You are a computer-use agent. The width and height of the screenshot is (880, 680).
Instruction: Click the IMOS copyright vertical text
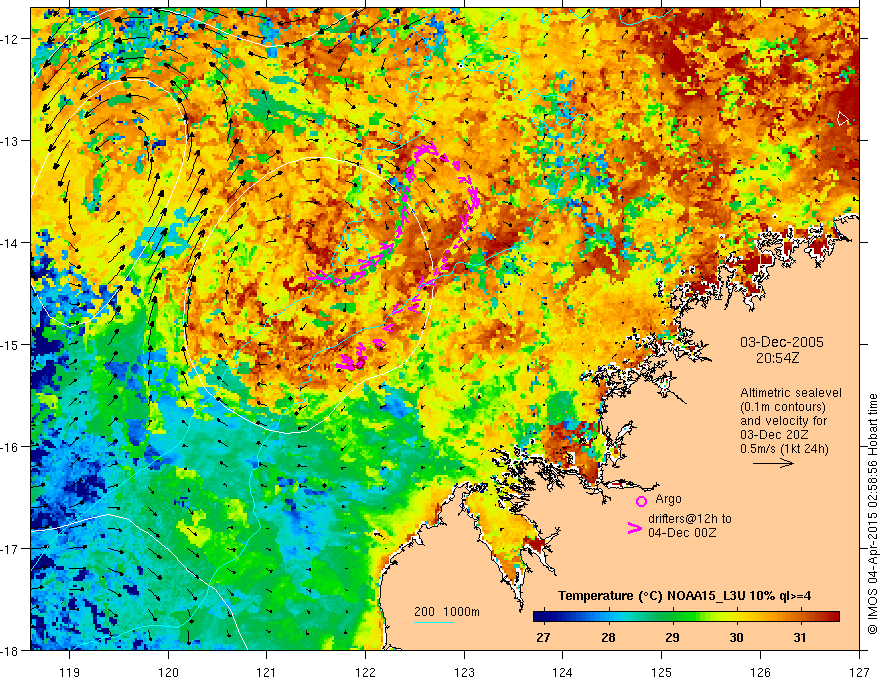[x=873, y=515]
